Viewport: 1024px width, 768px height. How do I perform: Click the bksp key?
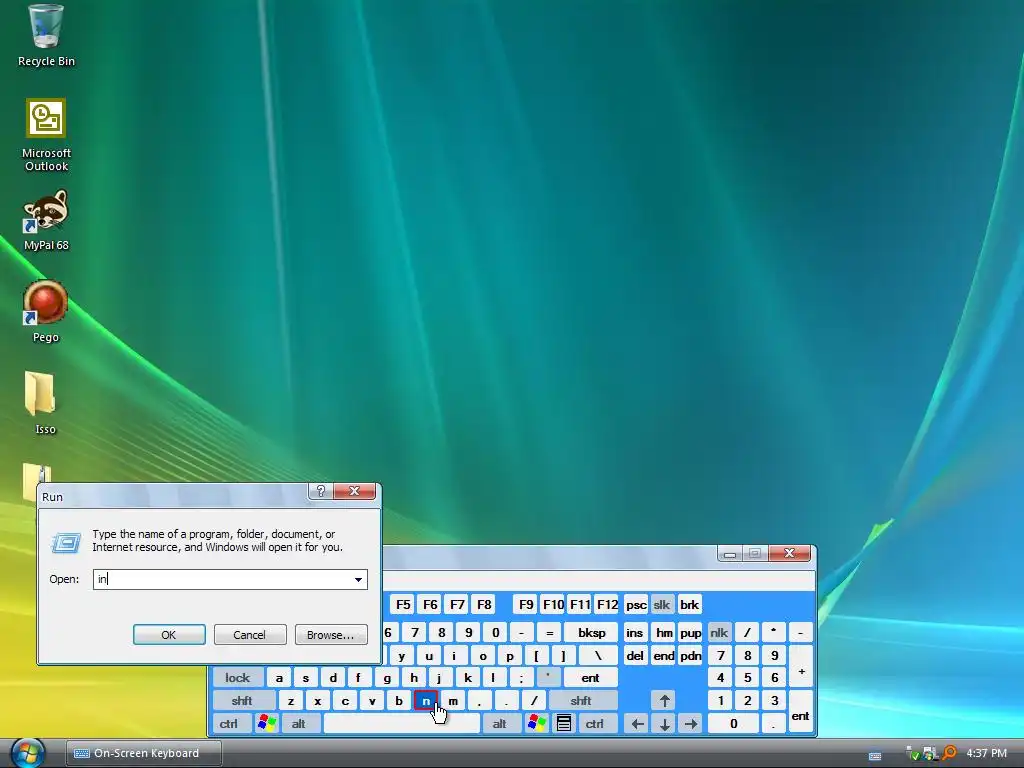click(592, 632)
